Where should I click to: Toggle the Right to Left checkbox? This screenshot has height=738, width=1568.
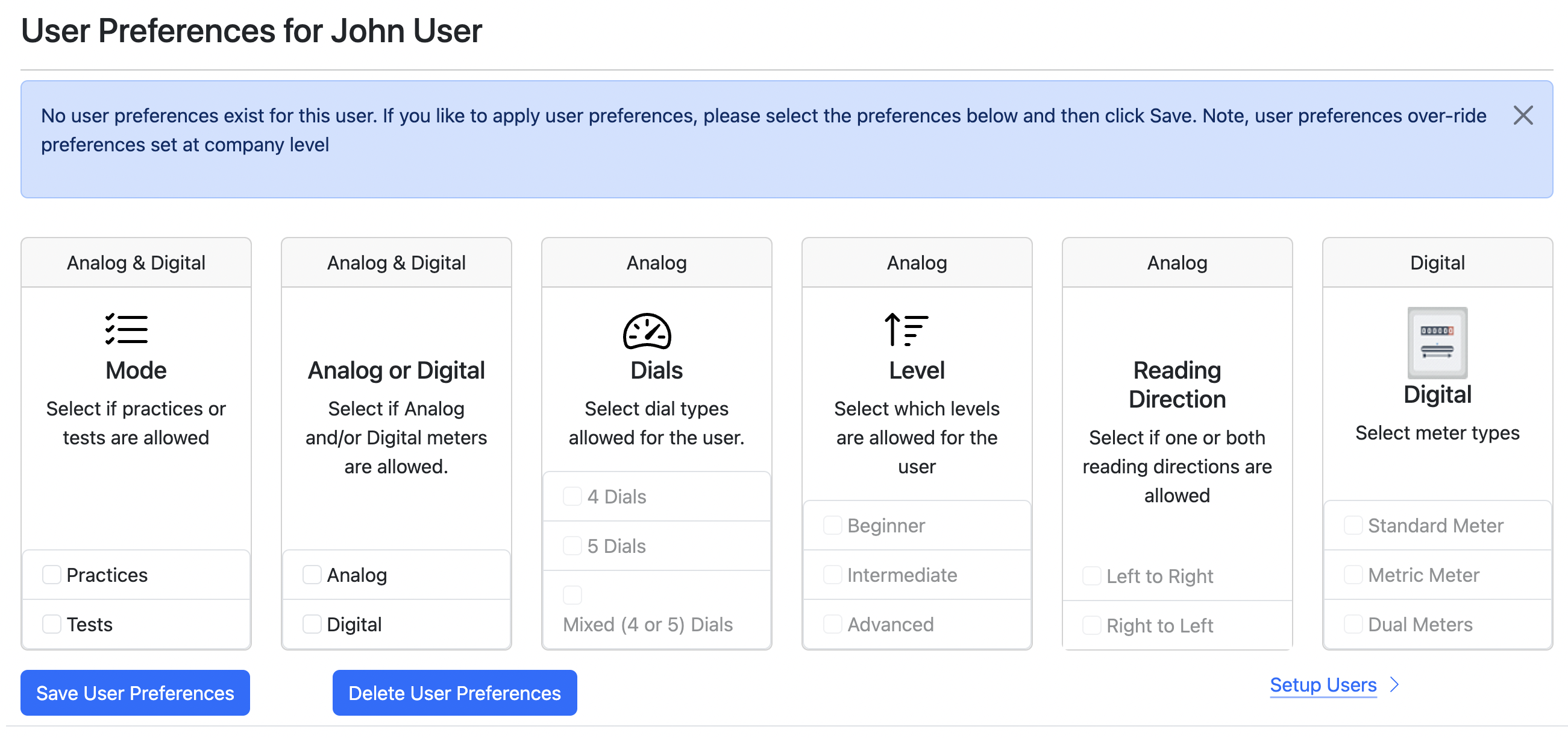(x=1091, y=625)
